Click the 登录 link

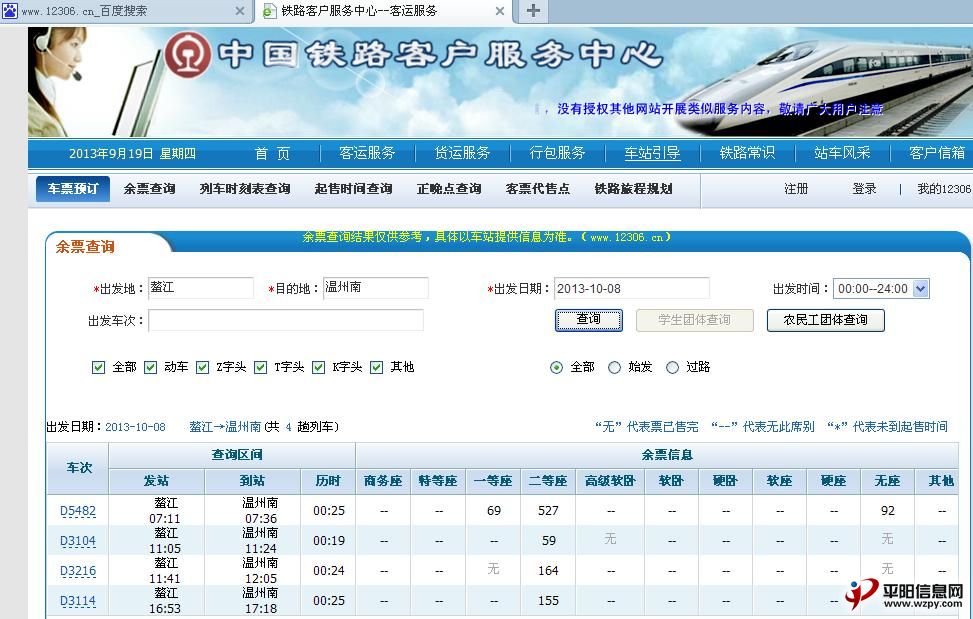coord(864,189)
